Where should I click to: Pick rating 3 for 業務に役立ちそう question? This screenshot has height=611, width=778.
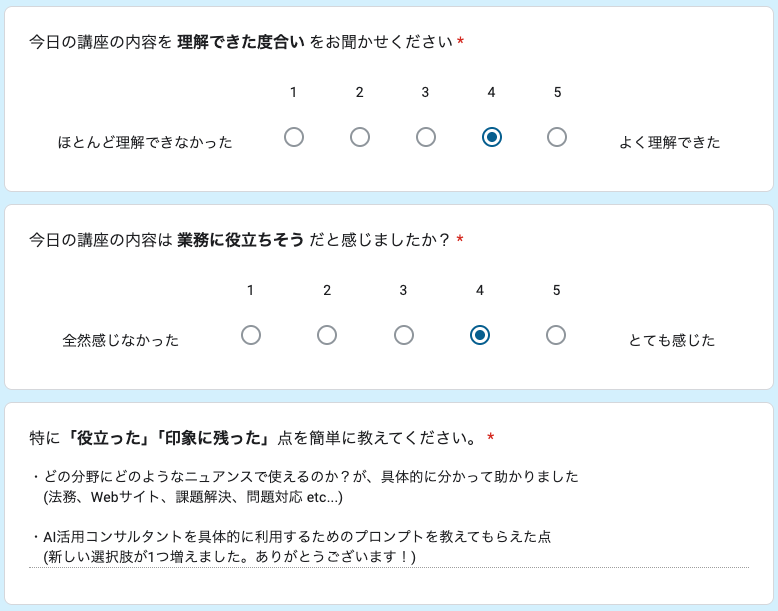tap(404, 335)
